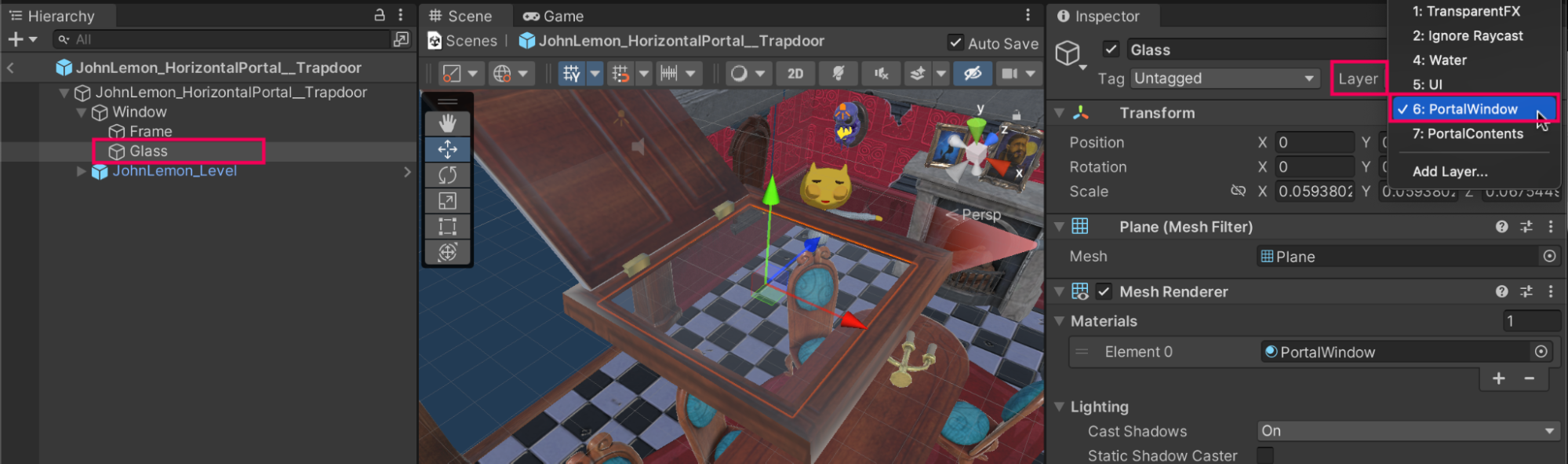Click the snap increment ruler icon

(669, 74)
